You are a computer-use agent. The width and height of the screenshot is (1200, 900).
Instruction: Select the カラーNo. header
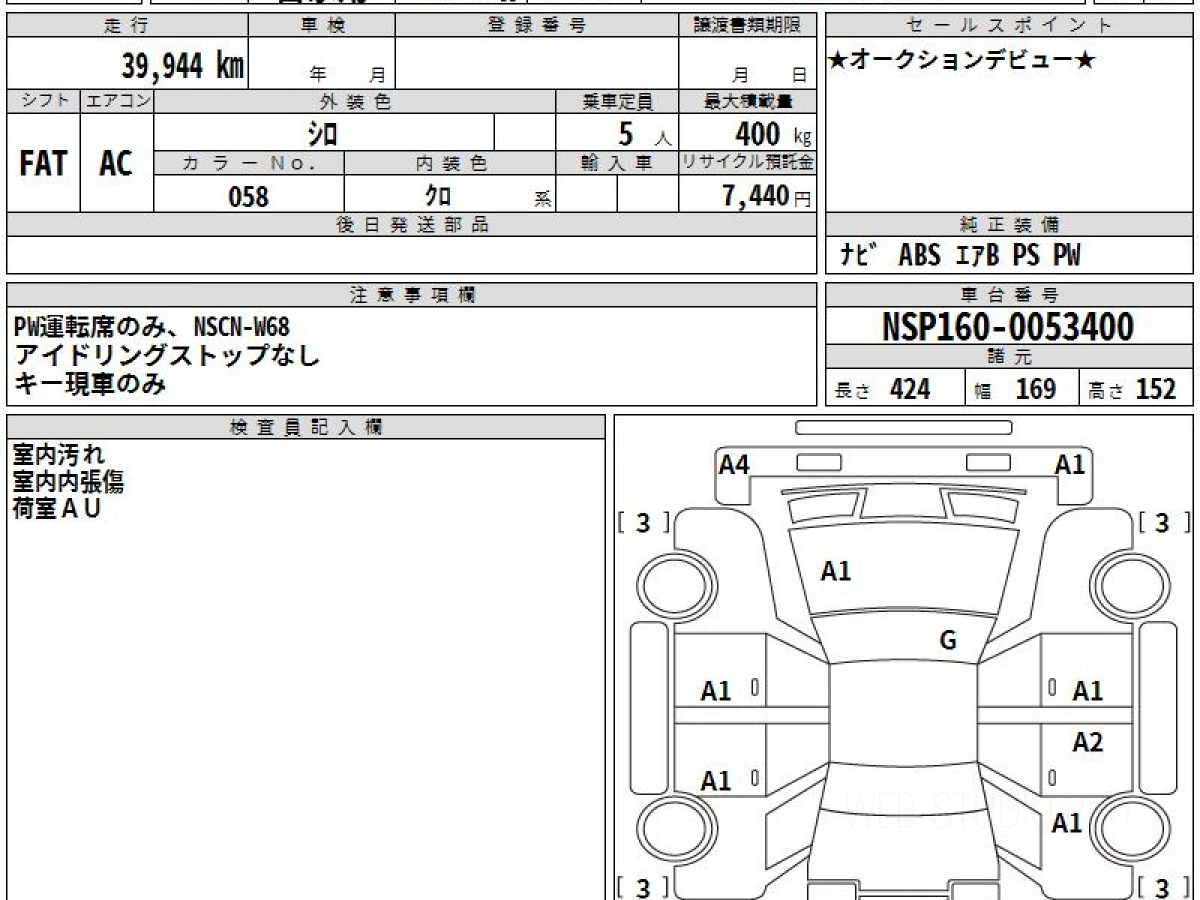(x=249, y=164)
